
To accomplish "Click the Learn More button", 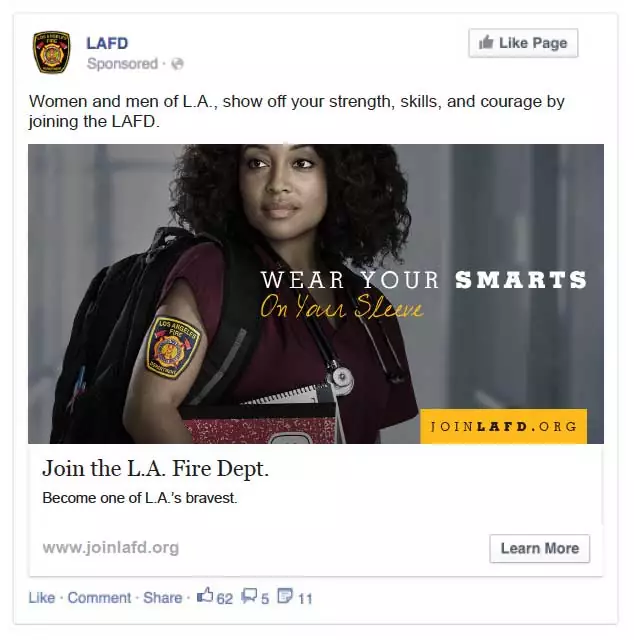I will (x=540, y=548).
